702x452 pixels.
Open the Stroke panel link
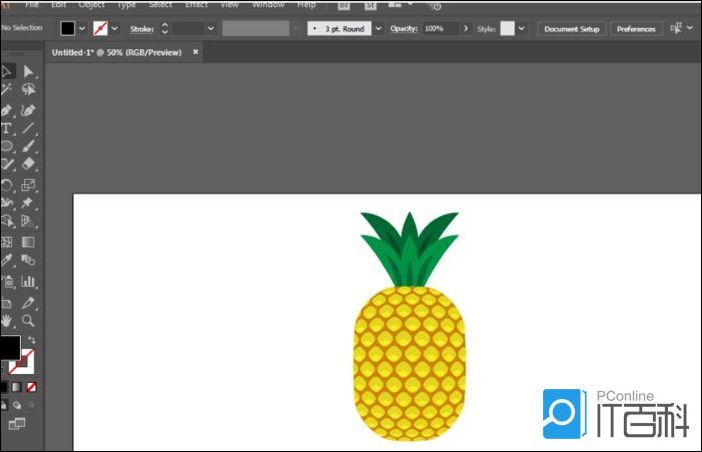coord(142,29)
